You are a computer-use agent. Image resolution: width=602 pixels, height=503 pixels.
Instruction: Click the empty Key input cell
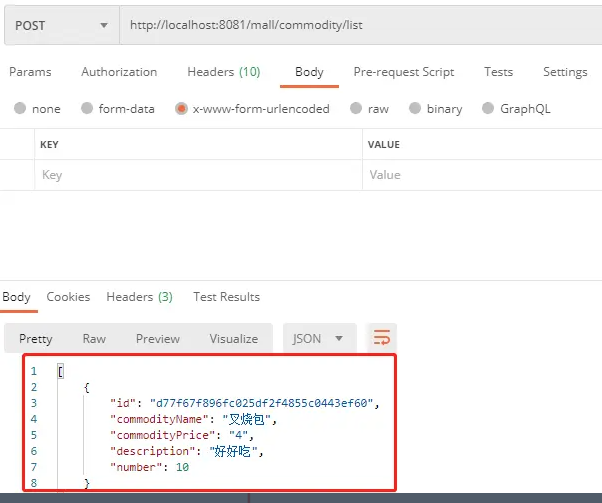pos(198,175)
